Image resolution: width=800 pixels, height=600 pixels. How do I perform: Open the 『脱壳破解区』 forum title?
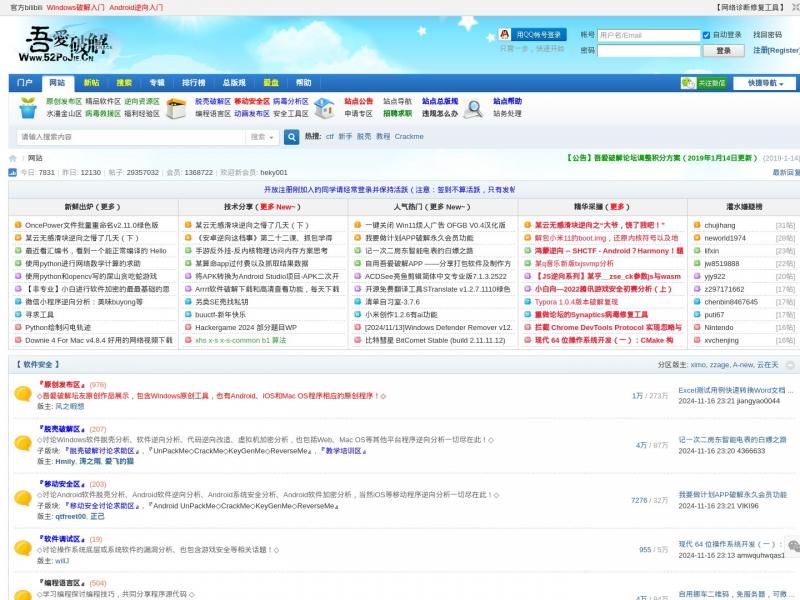click(x=62, y=429)
